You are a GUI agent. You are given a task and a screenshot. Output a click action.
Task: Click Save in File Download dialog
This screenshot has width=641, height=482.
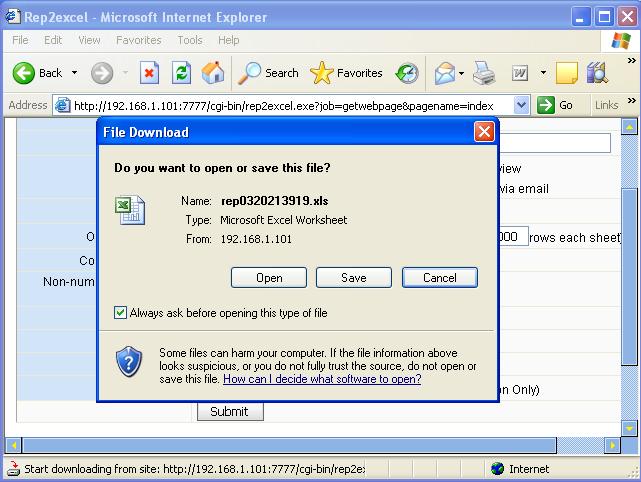coord(354,278)
